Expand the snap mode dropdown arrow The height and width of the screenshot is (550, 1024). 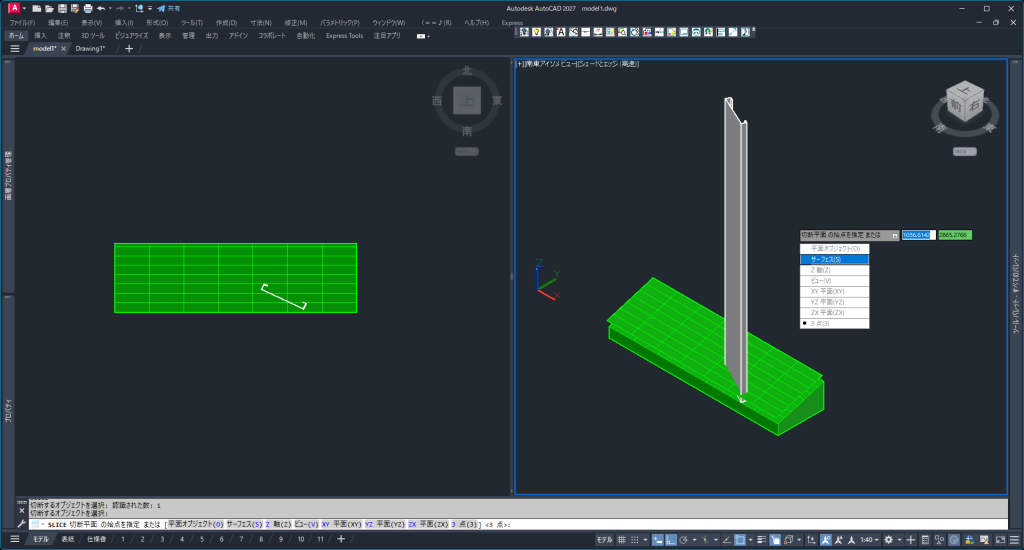pos(647,539)
